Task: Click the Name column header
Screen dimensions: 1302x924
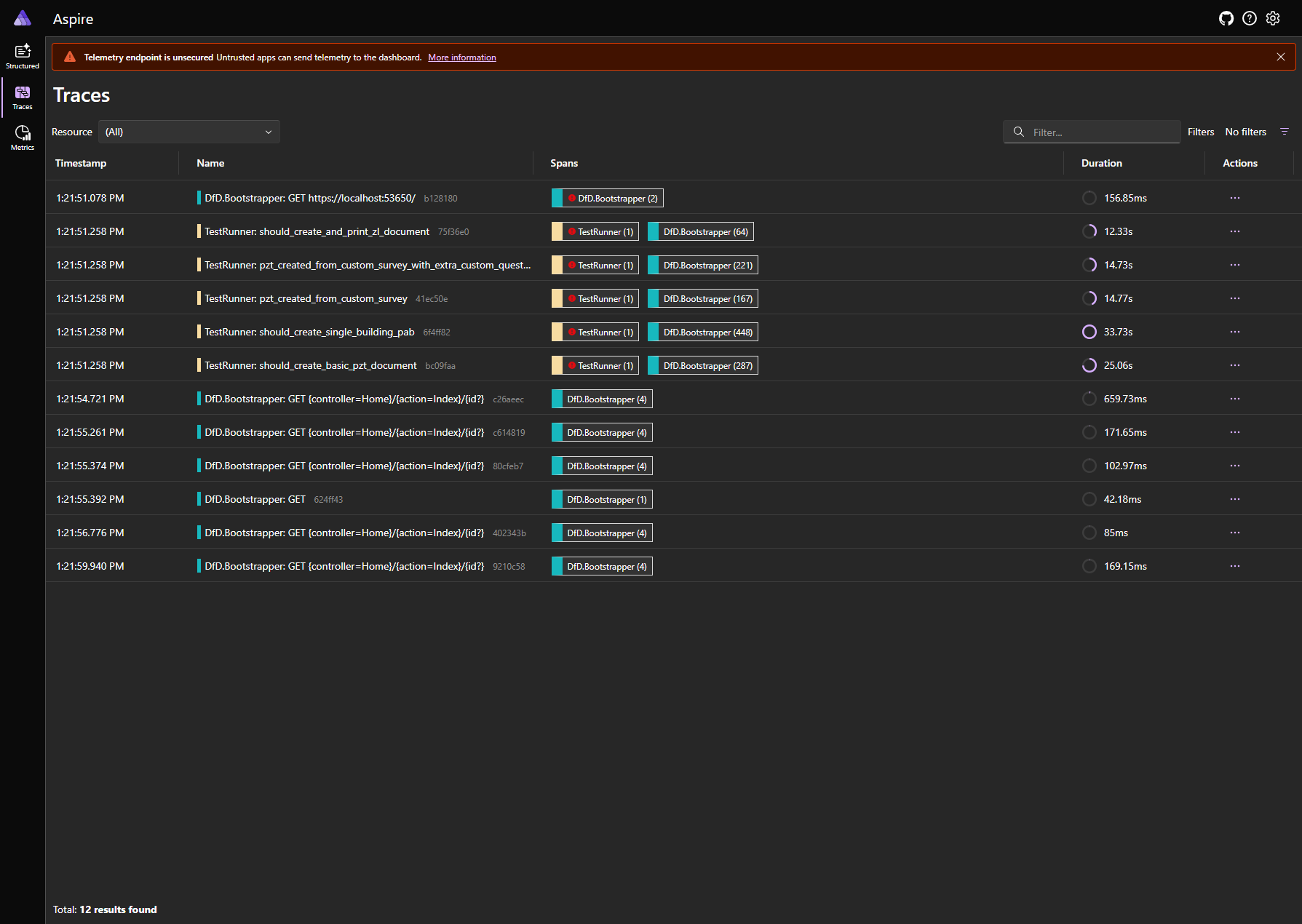Action: click(210, 163)
